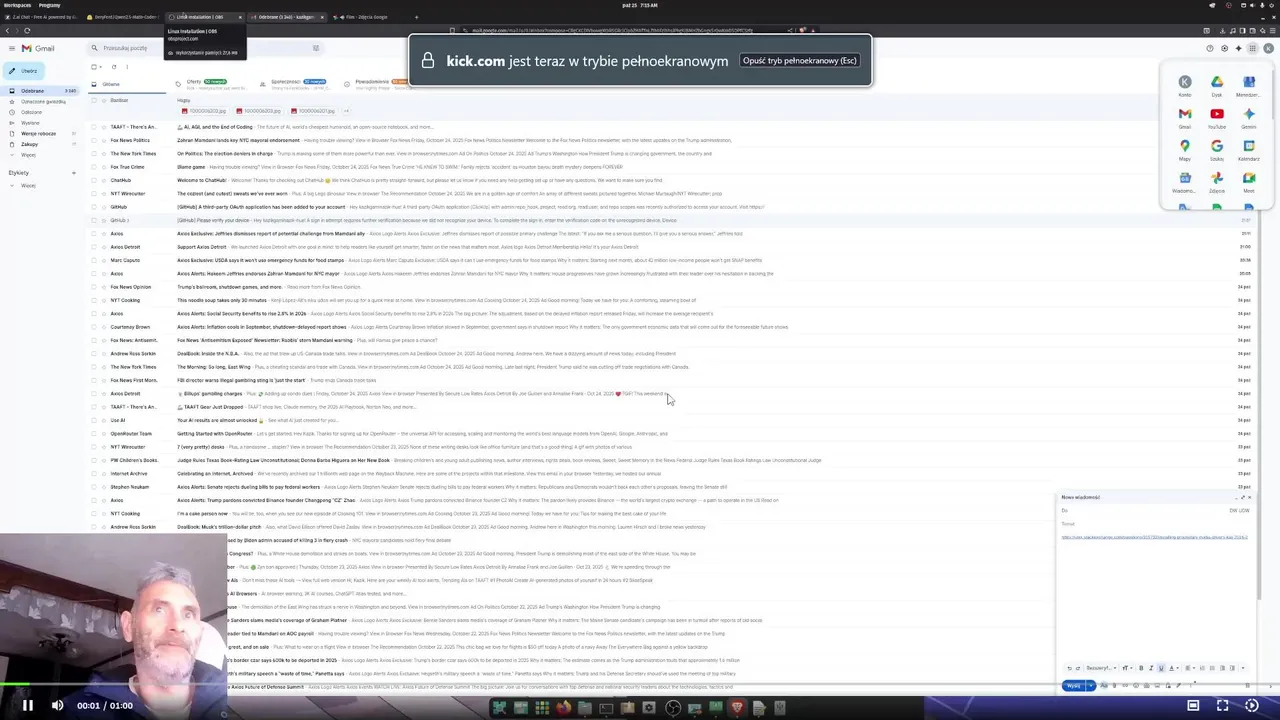Select the NYT Wirecutter 'coziest sweats' checkbox
The image size is (1280, 720).
[94, 193]
